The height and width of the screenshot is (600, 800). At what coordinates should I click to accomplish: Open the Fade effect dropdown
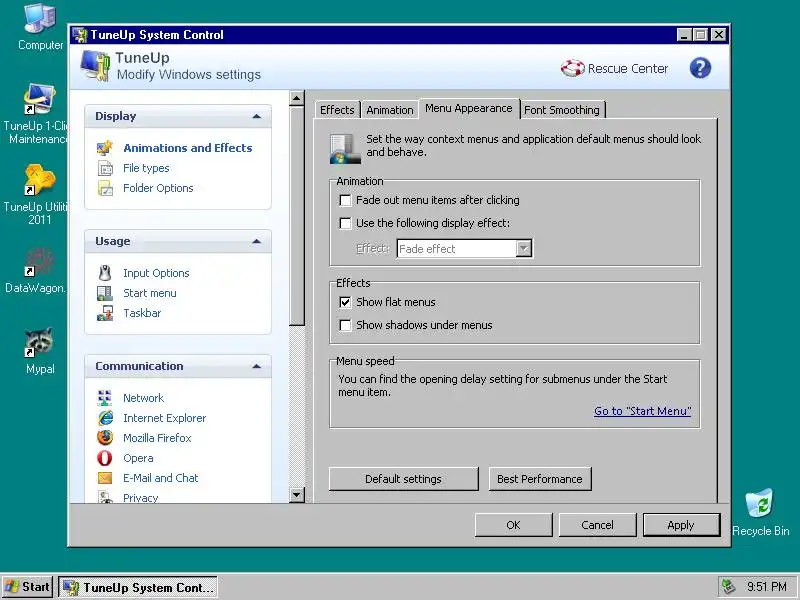[524, 249]
